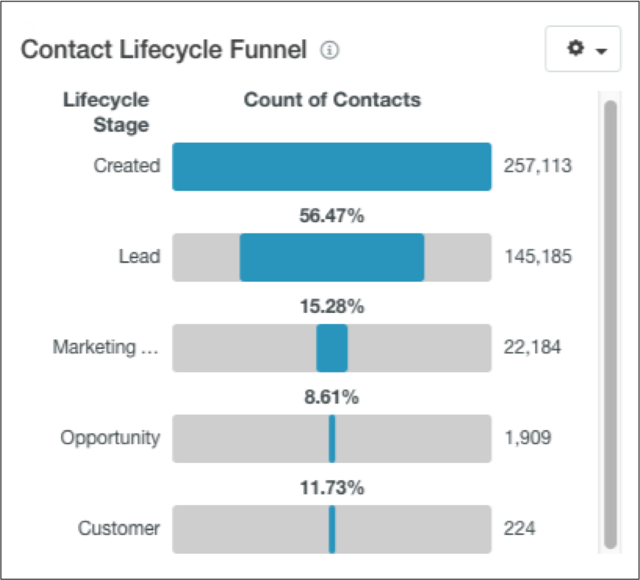640x580 pixels.
Task: Click the 257,113 contact count
Action: (x=537, y=166)
